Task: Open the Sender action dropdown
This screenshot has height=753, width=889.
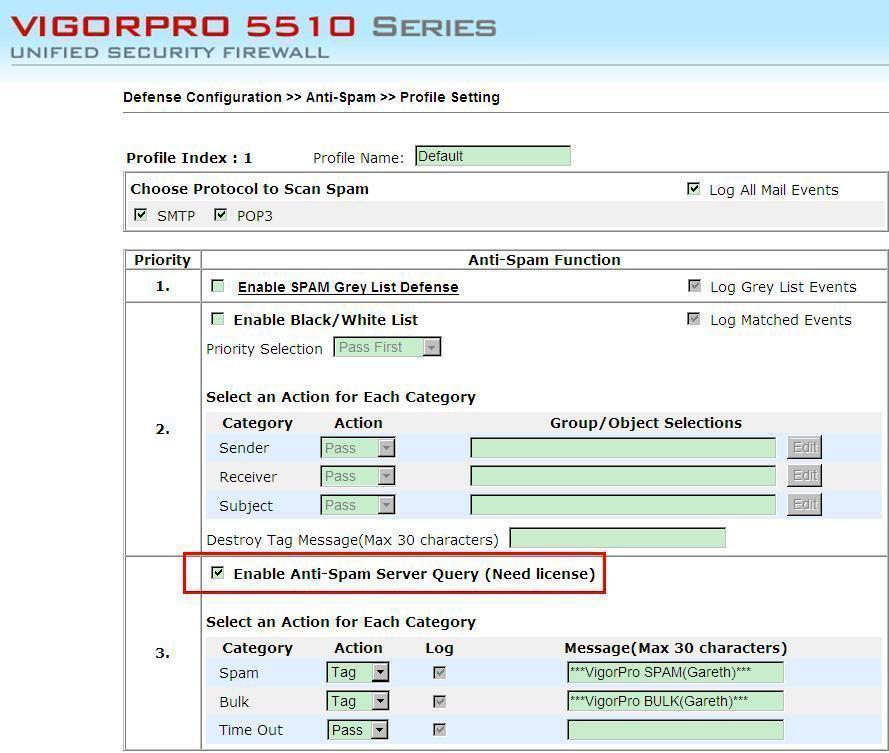Action: click(358, 448)
